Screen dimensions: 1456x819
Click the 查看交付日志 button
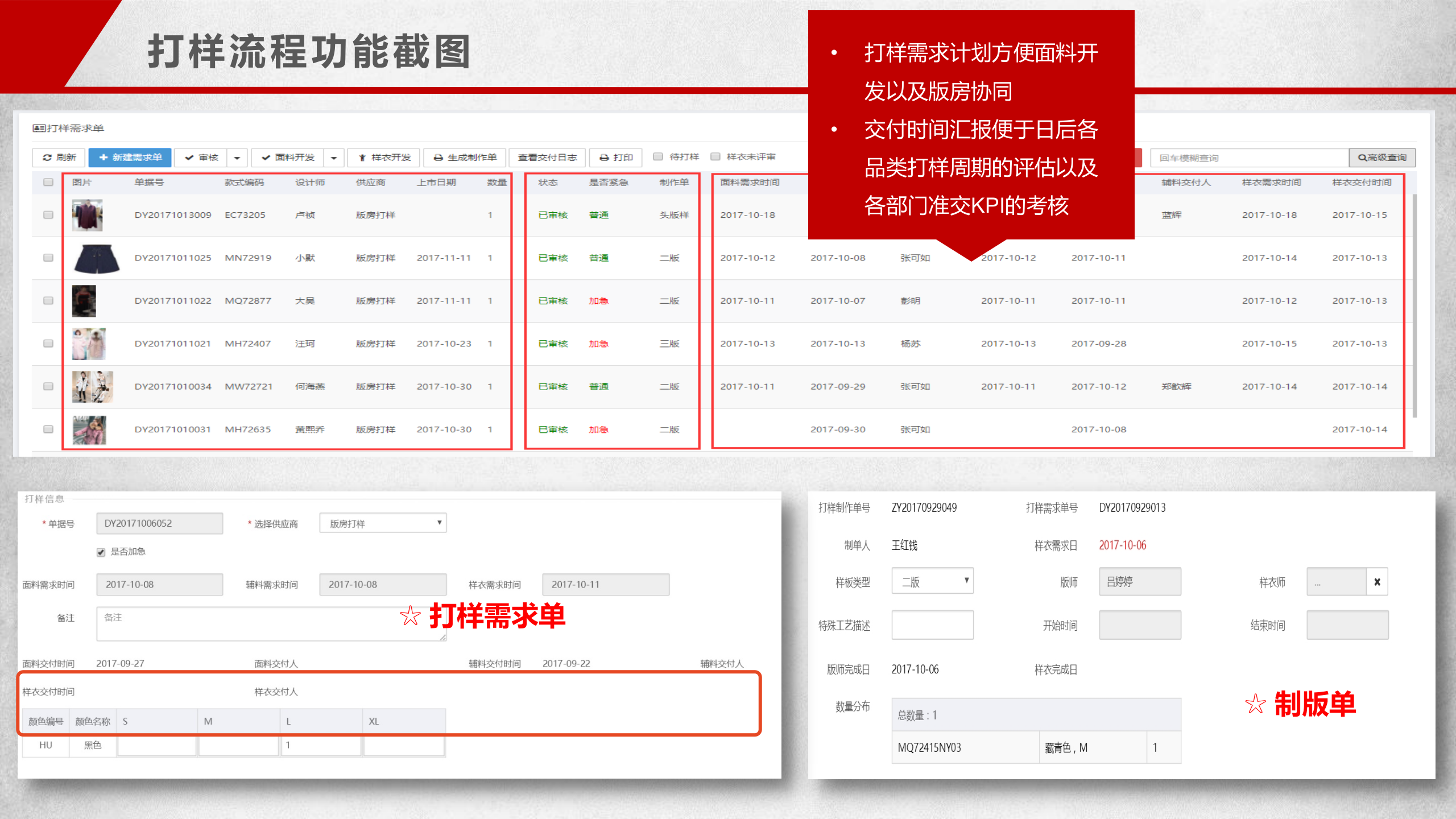pyautogui.click(x=548, y=158)
